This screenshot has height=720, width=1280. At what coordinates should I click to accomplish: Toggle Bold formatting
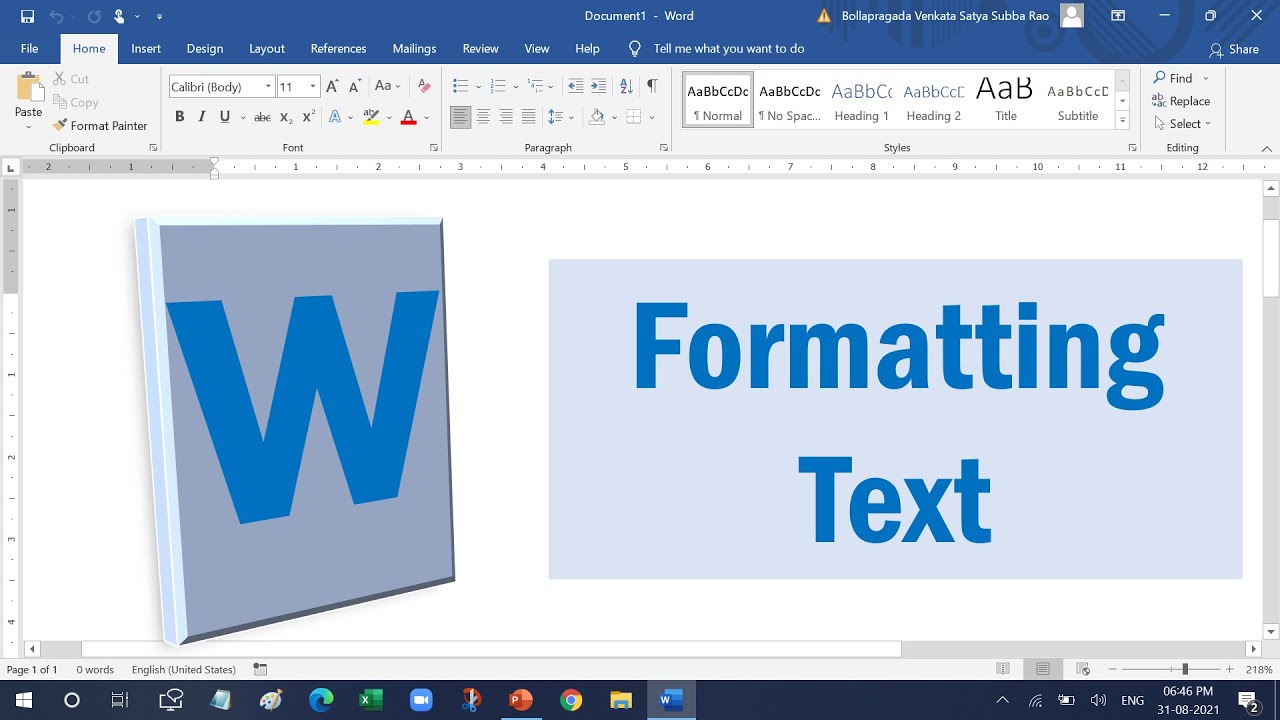179,117
